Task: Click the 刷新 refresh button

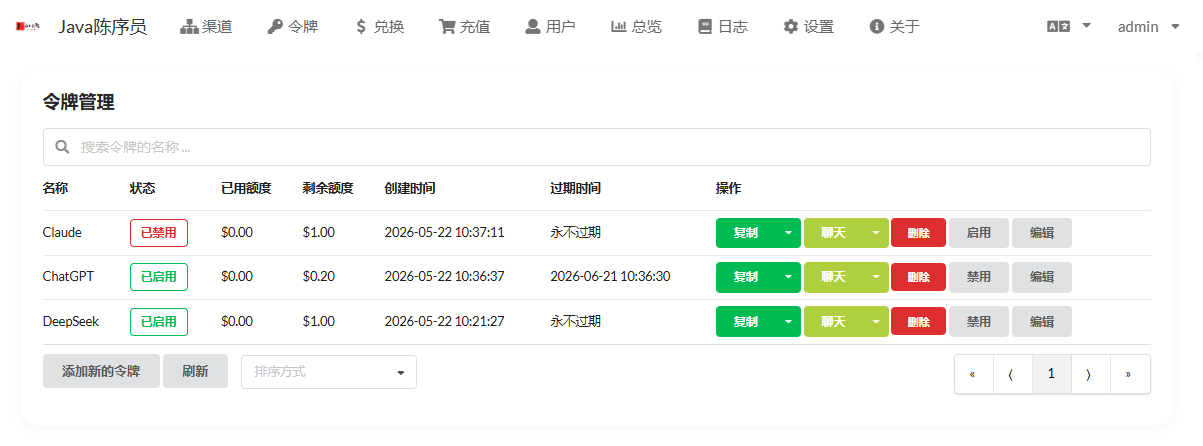Action: [x=195, y=371]
